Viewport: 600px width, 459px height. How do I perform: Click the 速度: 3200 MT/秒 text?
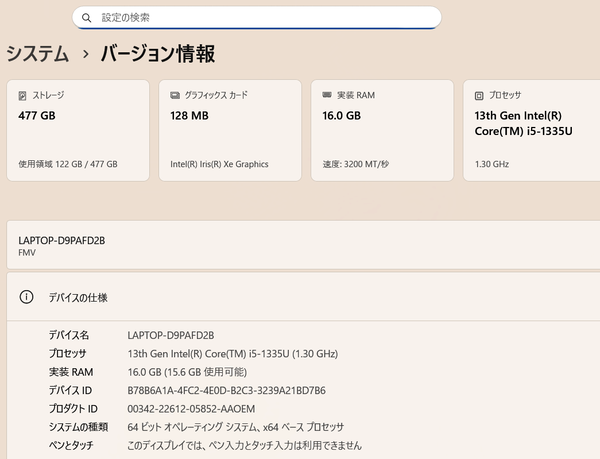coord(355,164)
